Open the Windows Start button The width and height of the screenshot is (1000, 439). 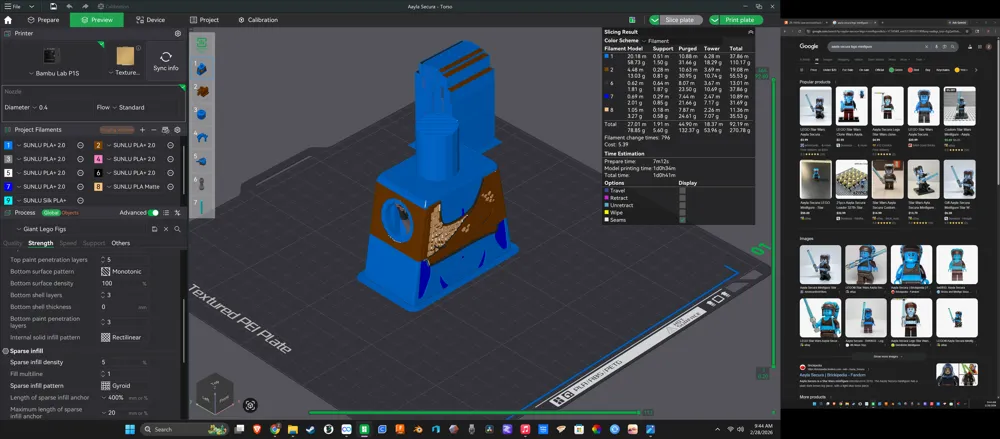tap(130, 429)
